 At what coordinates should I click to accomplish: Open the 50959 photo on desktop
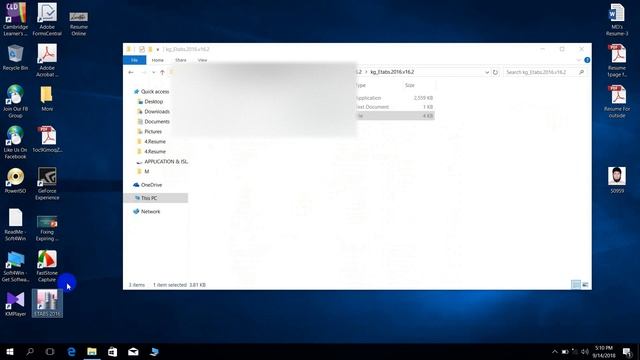617,180
